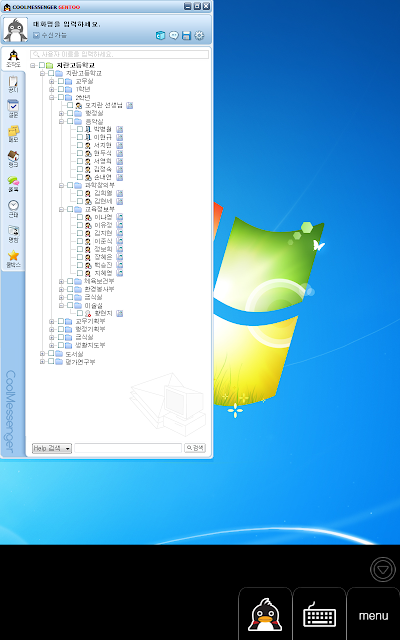Tap the keyboard button in bottom bar
This screenshot has height=640, width=400.
tap(320, 614)
